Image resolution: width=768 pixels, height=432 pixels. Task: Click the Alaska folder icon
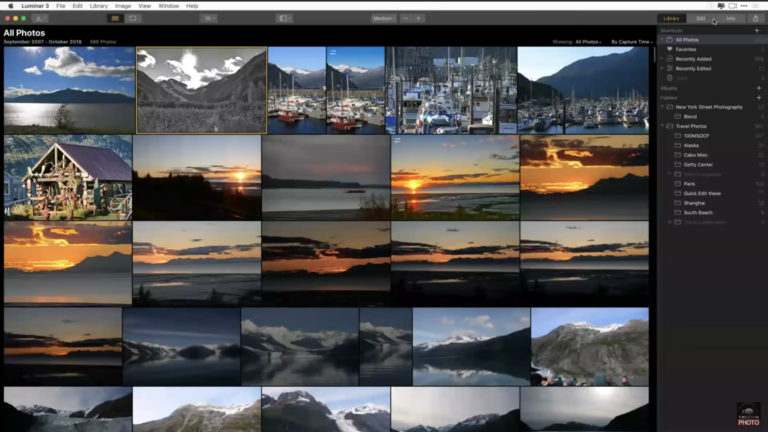click(678, 145)
